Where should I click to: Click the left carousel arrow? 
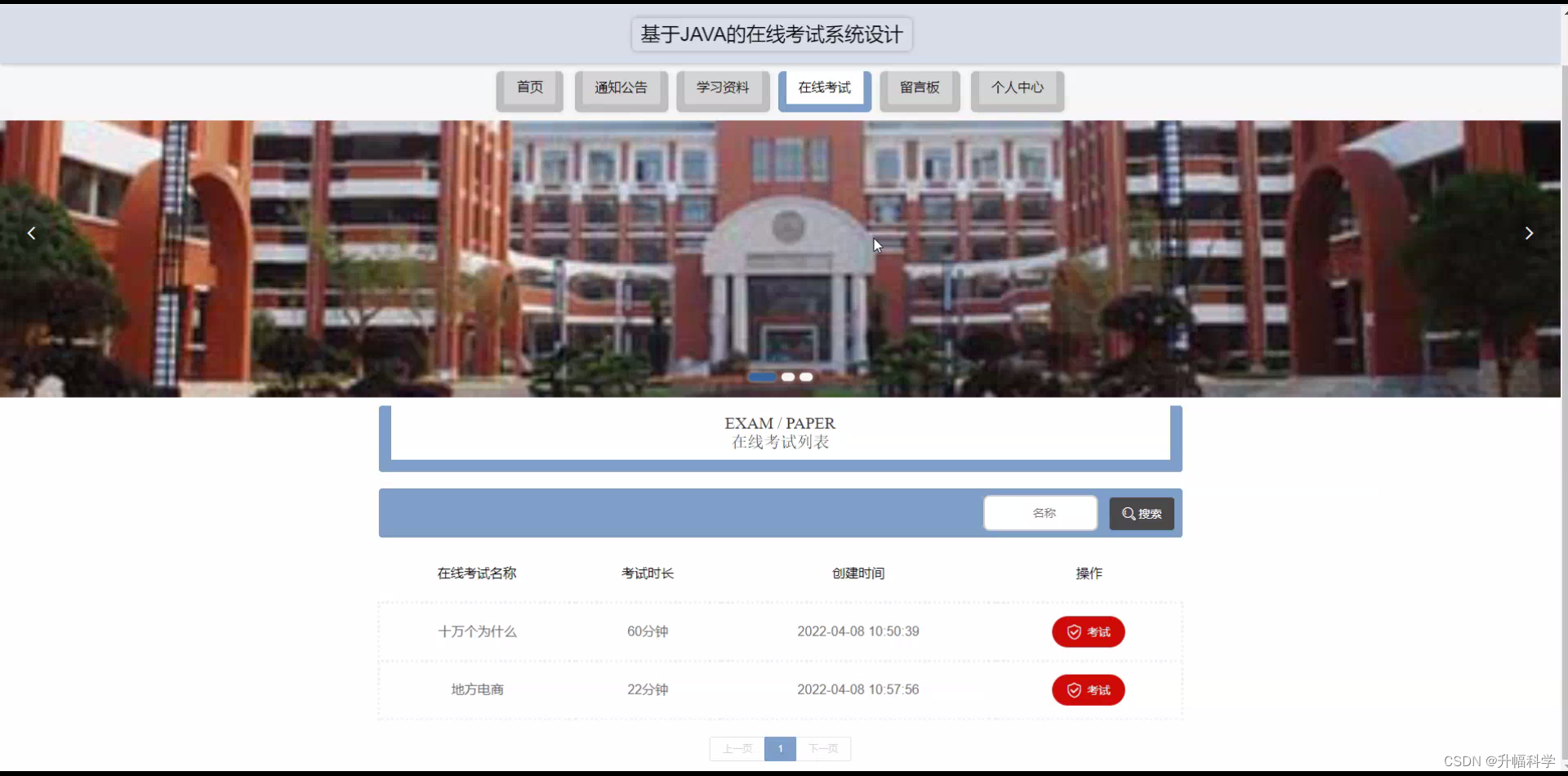[x=30, y=233]
